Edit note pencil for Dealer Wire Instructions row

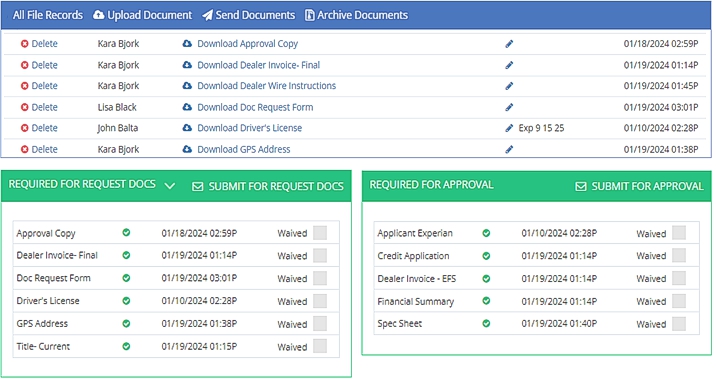[x=509, y=86]
